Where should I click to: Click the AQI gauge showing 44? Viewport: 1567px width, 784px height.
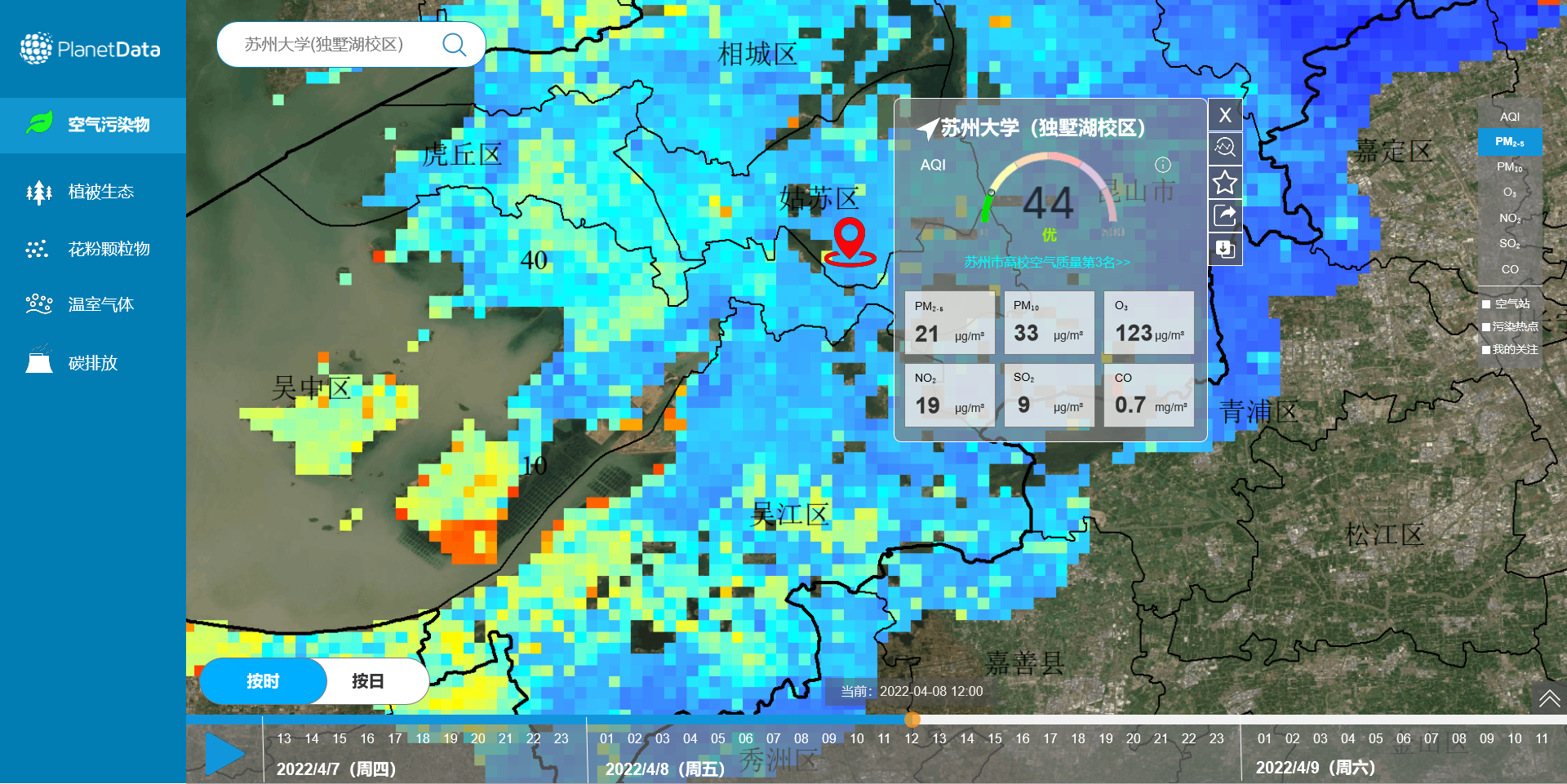tap(1049, 196)
